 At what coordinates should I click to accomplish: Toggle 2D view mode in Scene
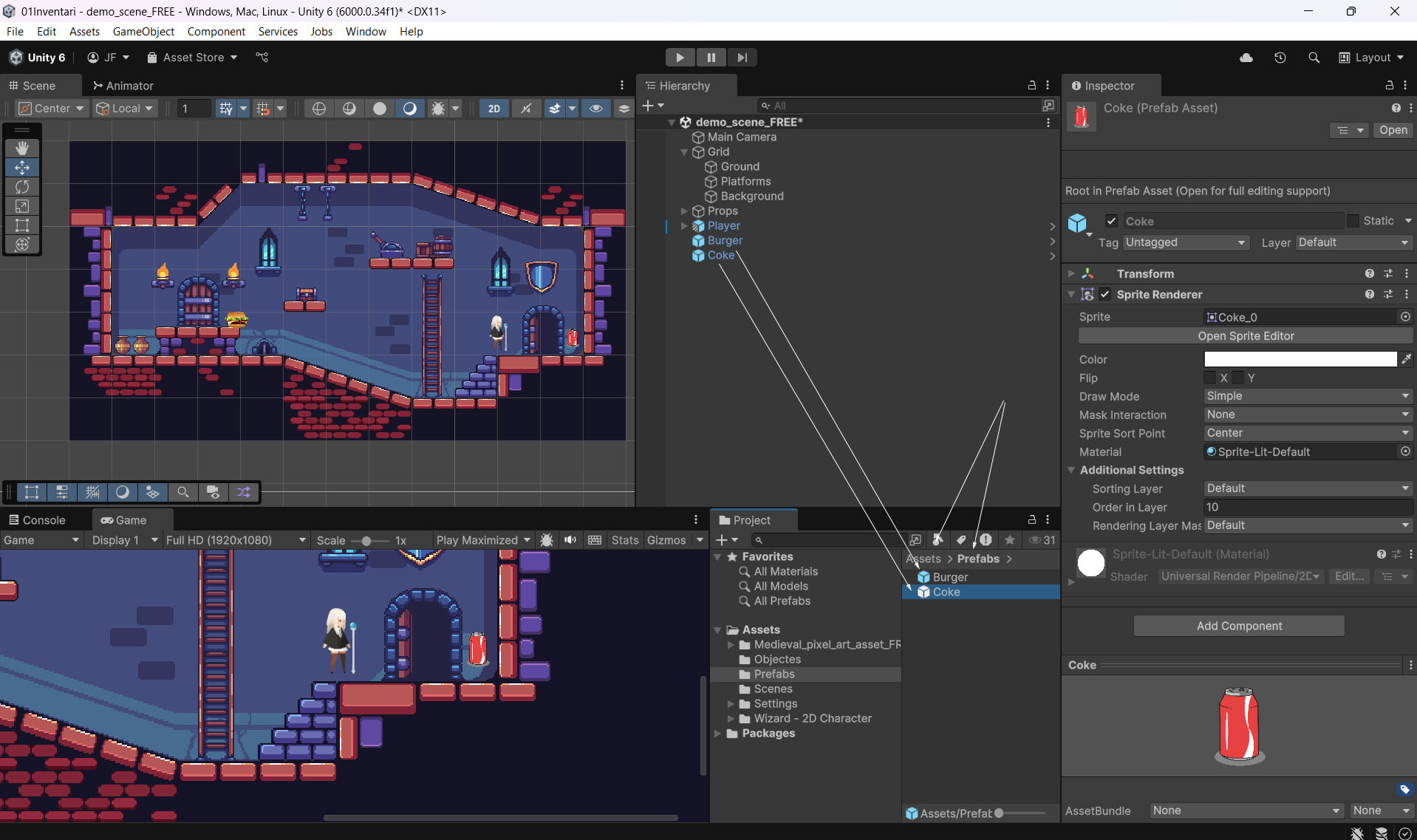tap(494, 109)
